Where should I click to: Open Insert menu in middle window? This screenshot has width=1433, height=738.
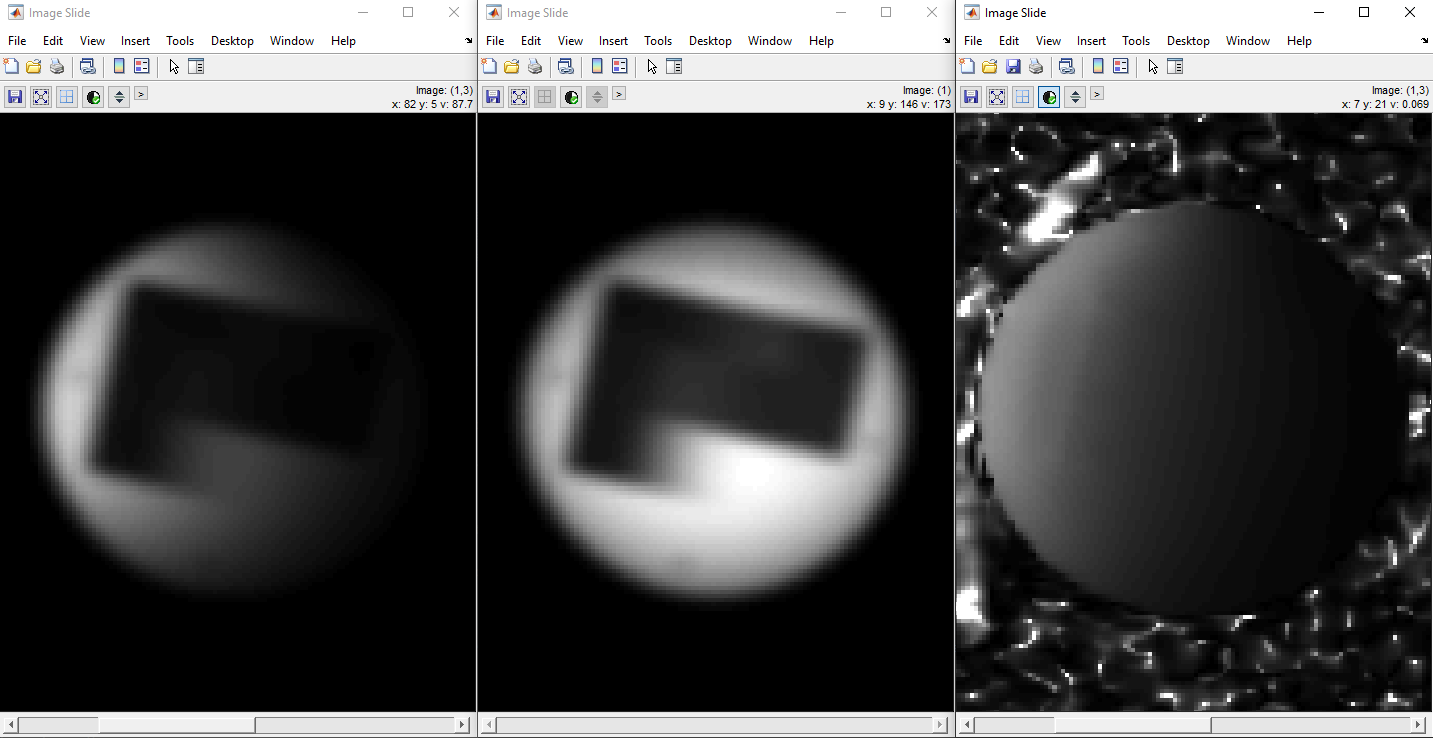point(613,41)
